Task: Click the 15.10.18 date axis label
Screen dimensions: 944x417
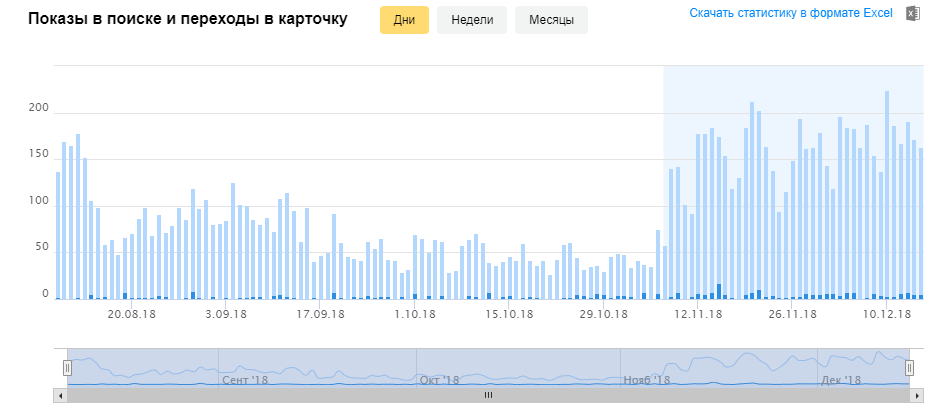Action: point(511,314)
